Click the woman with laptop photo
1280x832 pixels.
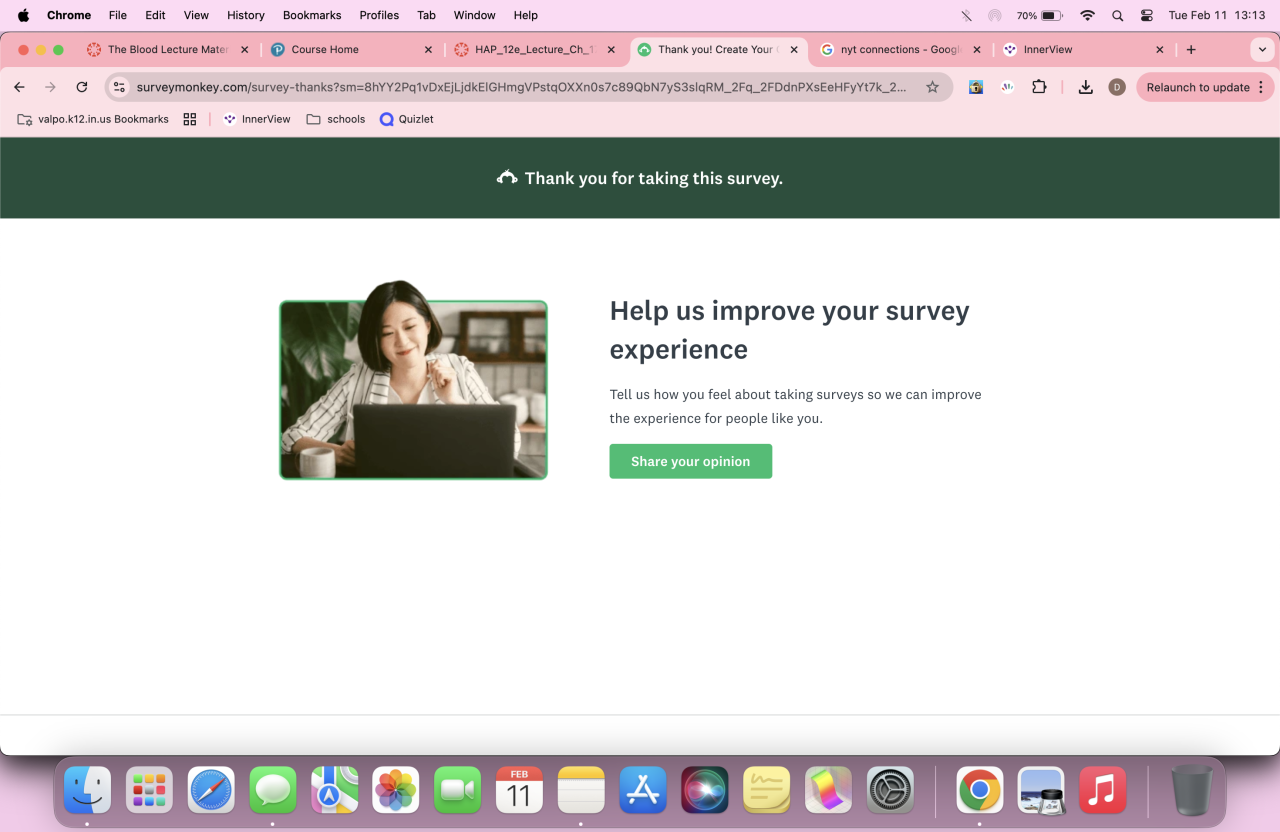point(413,380)
